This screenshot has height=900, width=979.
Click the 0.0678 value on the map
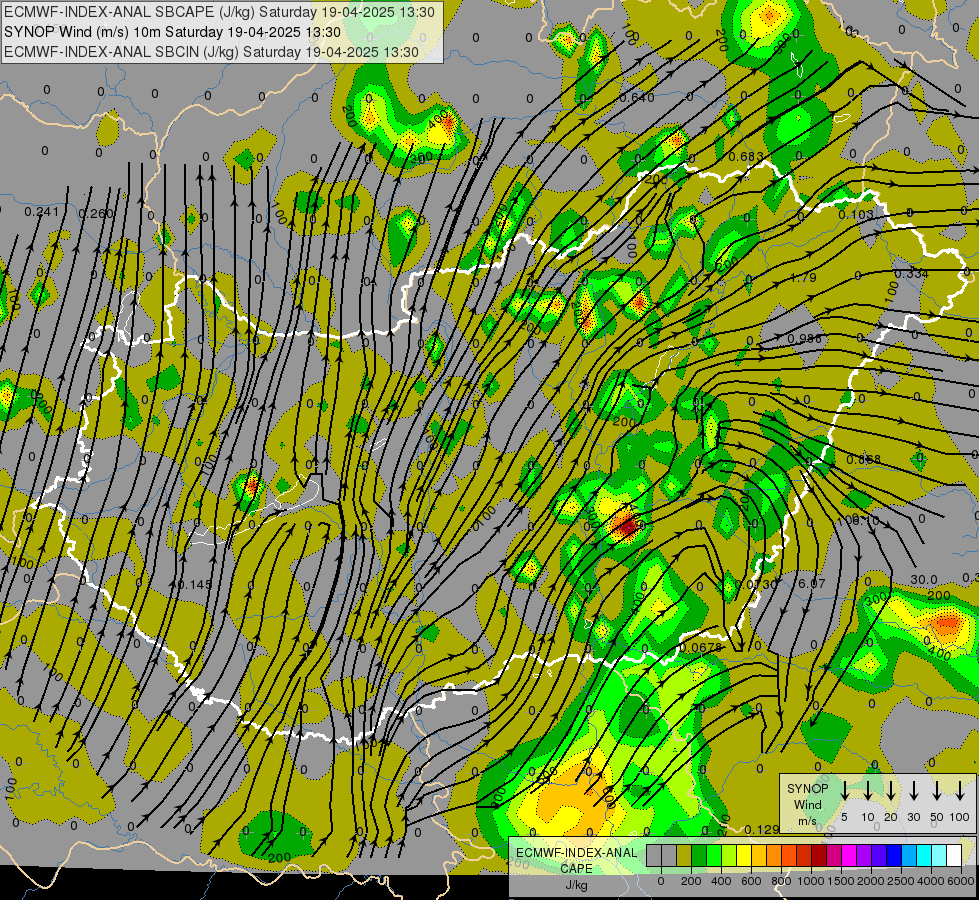click(701, 648)
